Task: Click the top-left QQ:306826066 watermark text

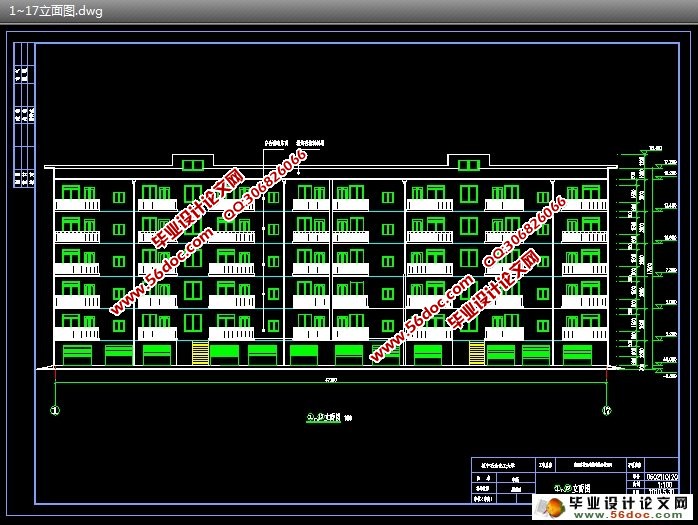Action: click(x=264, y=184)
